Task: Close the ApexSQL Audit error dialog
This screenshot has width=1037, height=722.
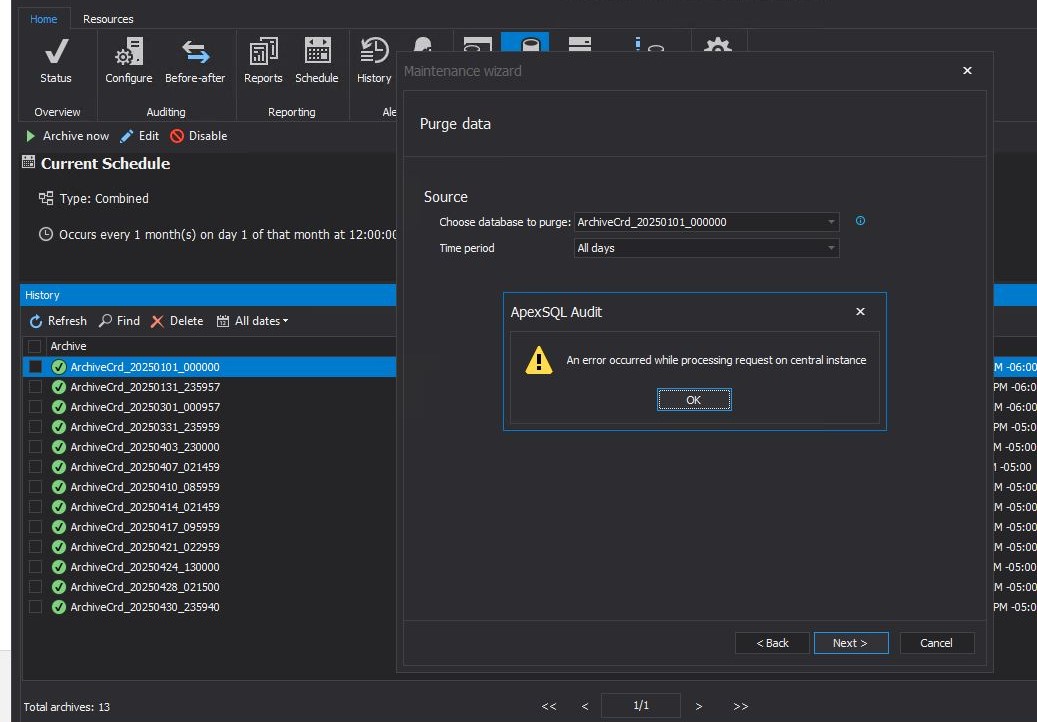Action: pyautogui.click(x=860, y=311)
